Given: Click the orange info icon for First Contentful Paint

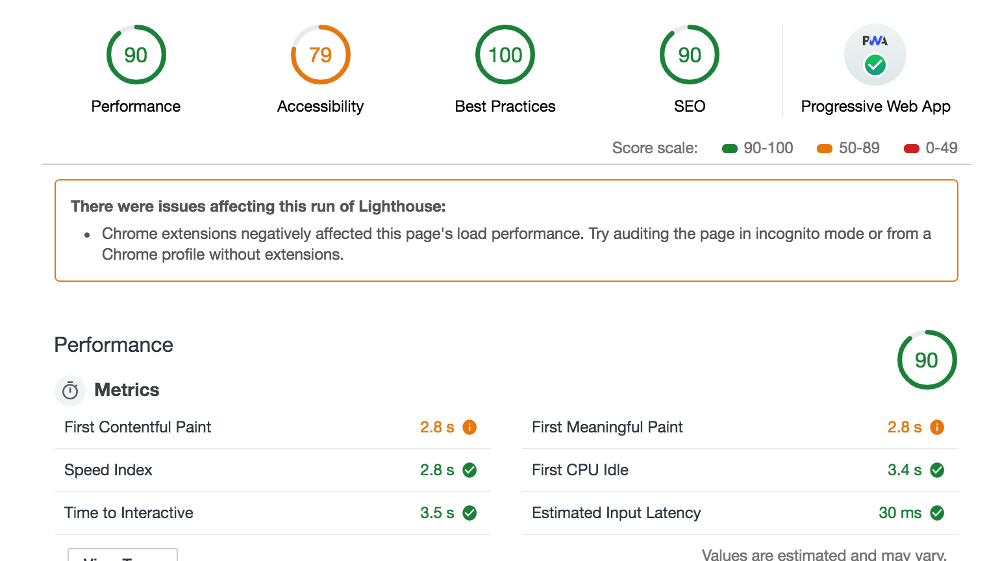Looking at the screenshot, I should tap(469, 427).
